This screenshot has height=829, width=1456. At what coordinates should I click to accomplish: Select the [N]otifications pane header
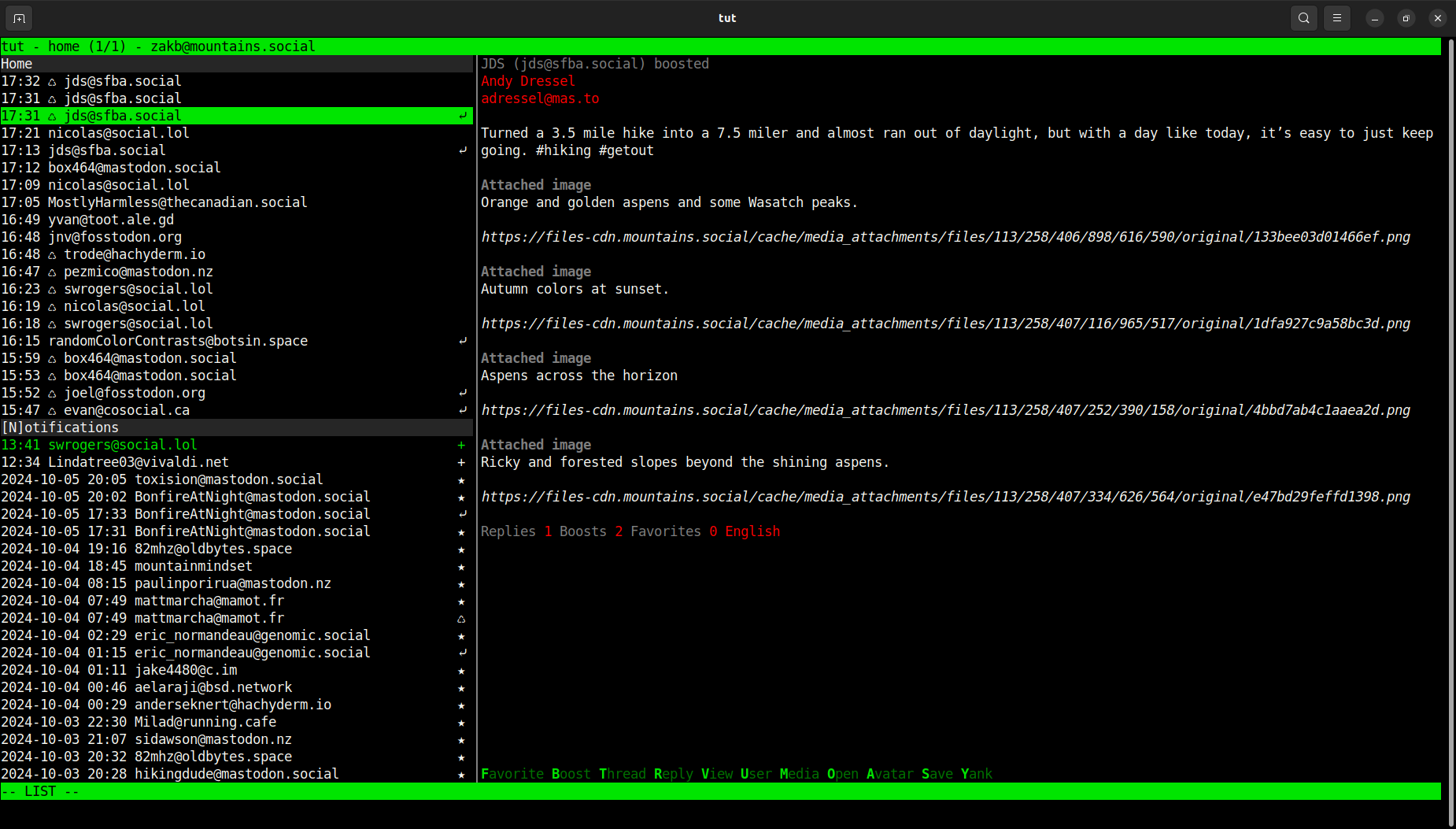tap(60, 427)
